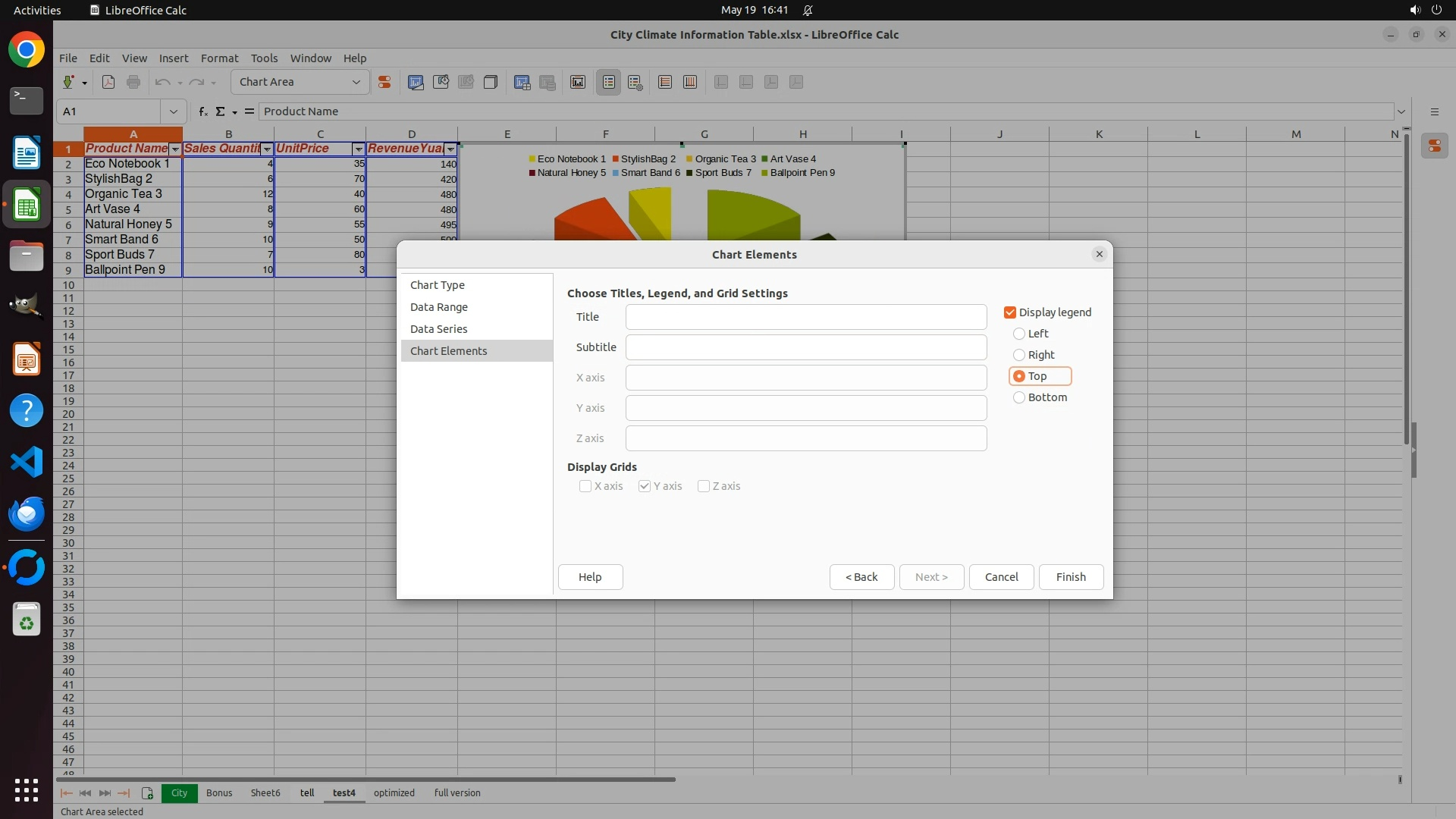Click the Finish button
The width and height of the screenshot is (1456, 819).
pos(1070,577)
